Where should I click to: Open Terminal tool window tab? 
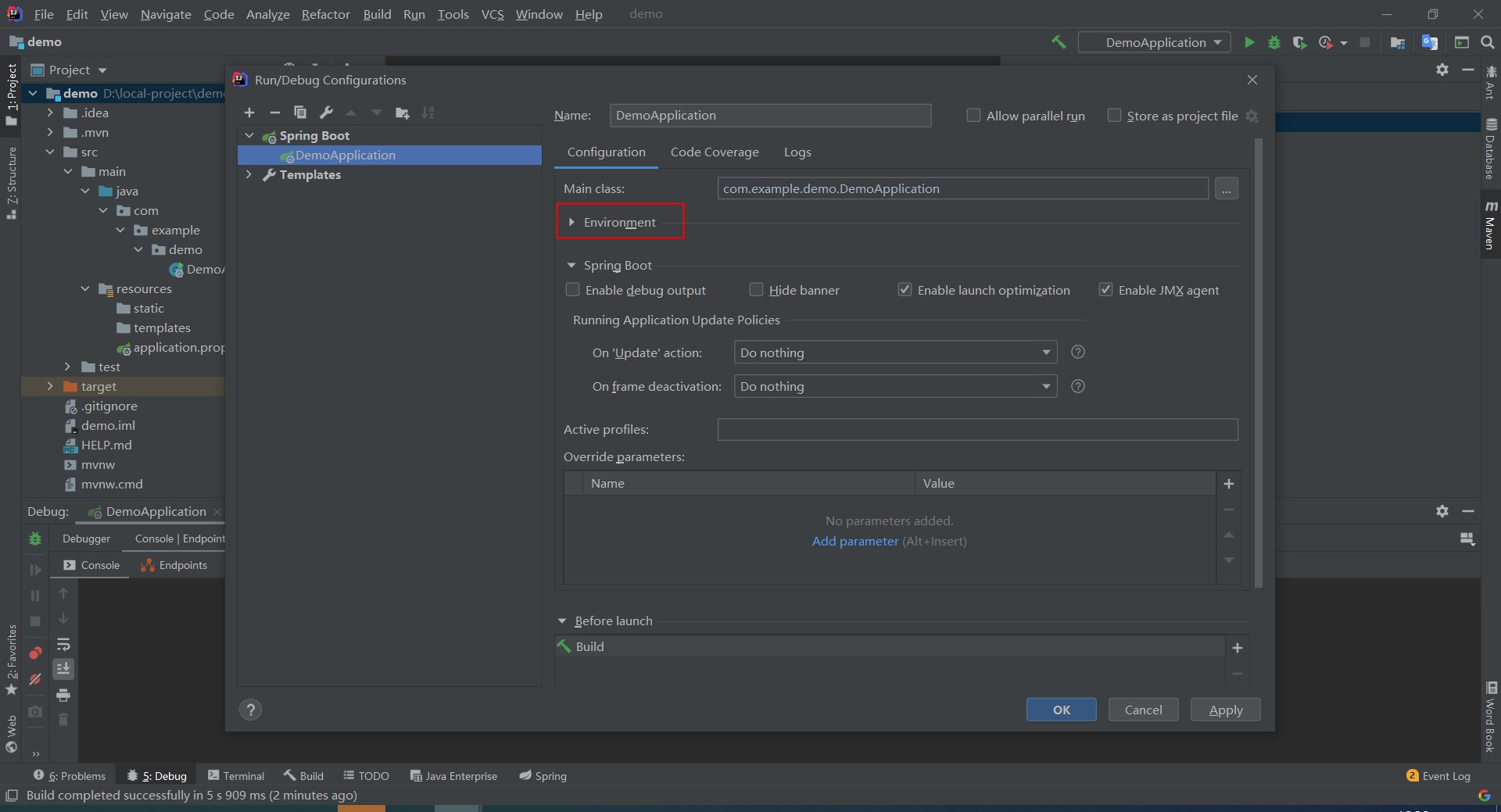point(236,776)
